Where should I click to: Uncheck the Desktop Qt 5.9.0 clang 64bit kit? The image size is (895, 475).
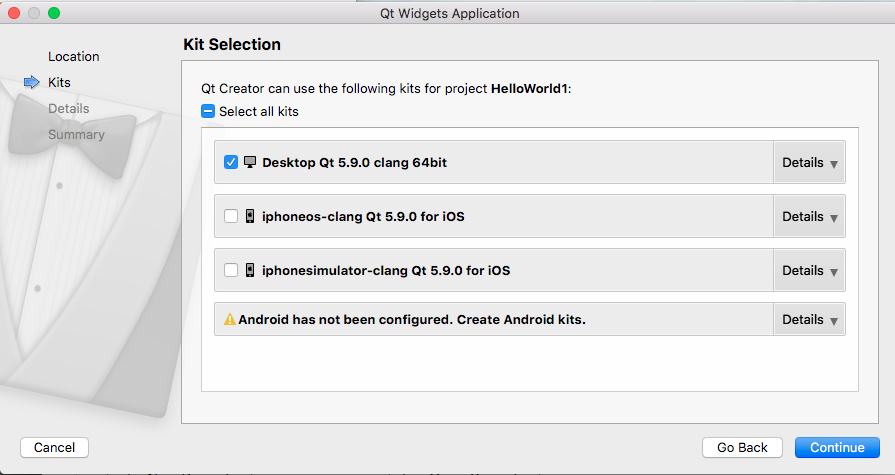coord(231,162)
